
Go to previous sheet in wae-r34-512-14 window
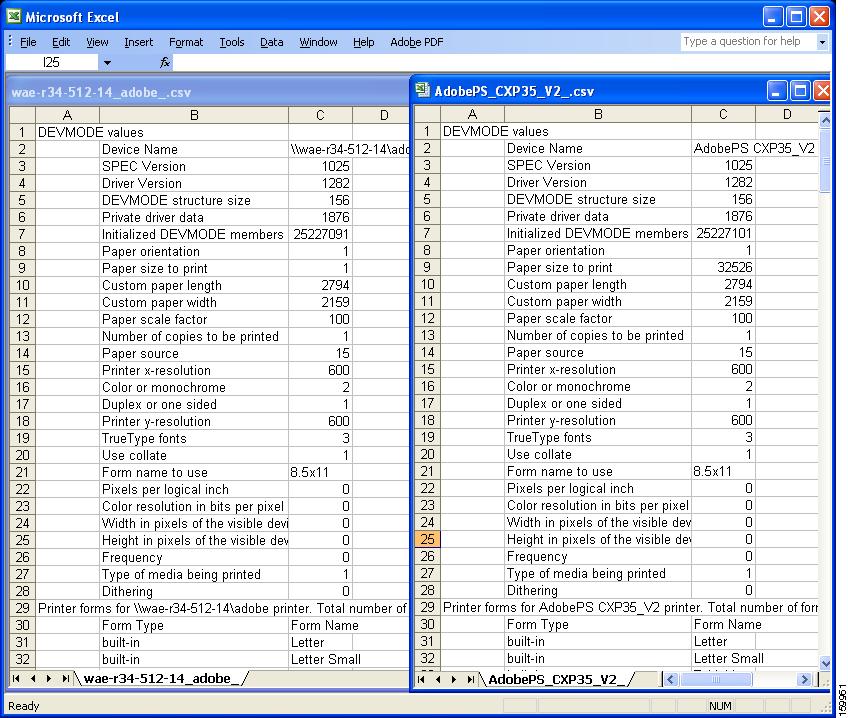[33, 678]
